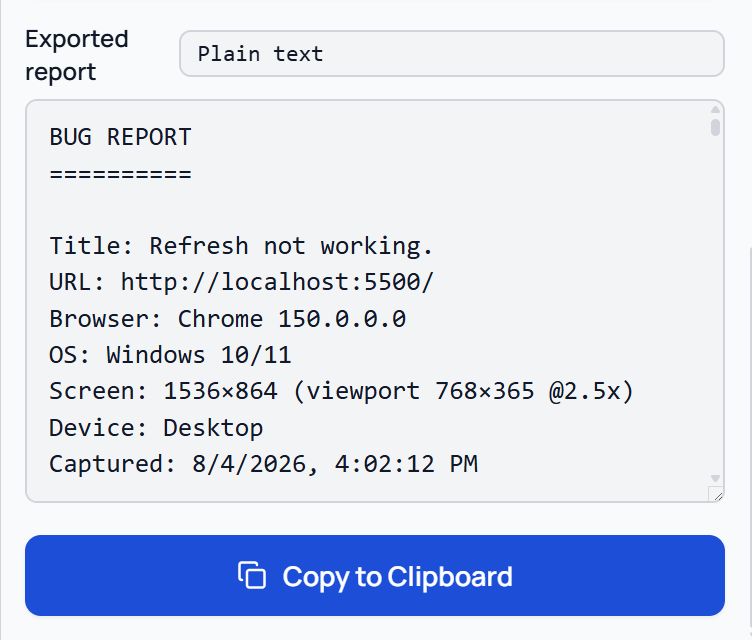
Task: Click the copy icon on the clipboard button
Action: pyautogui.click(x=252, y=575)
